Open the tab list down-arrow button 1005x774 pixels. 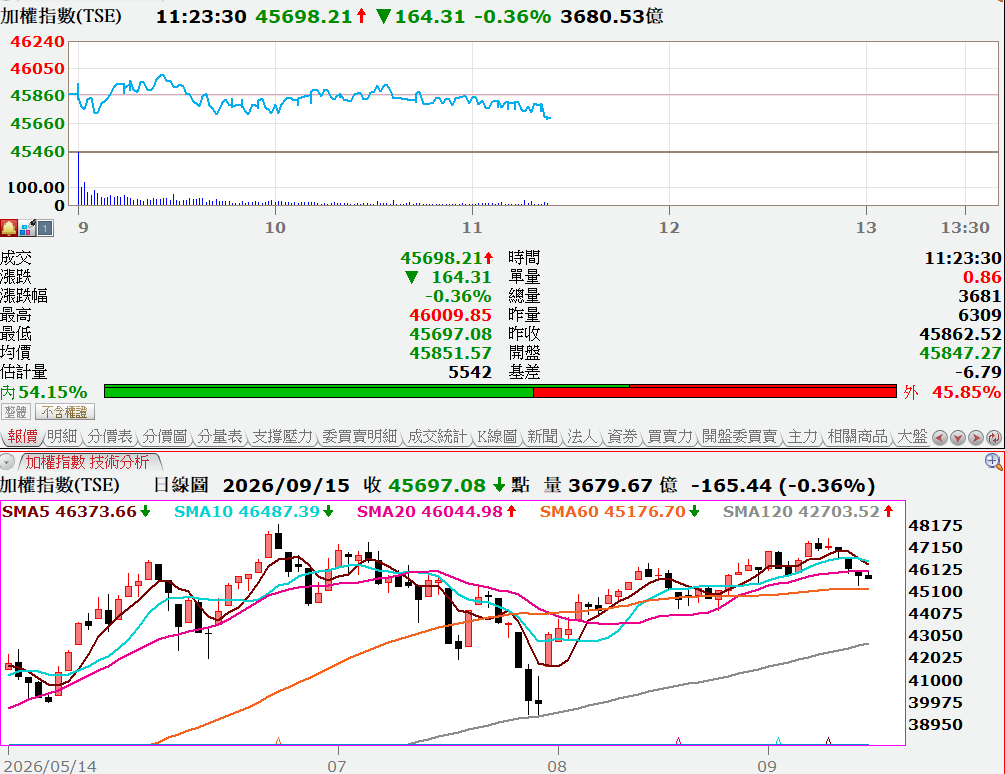tap(958, 438)
